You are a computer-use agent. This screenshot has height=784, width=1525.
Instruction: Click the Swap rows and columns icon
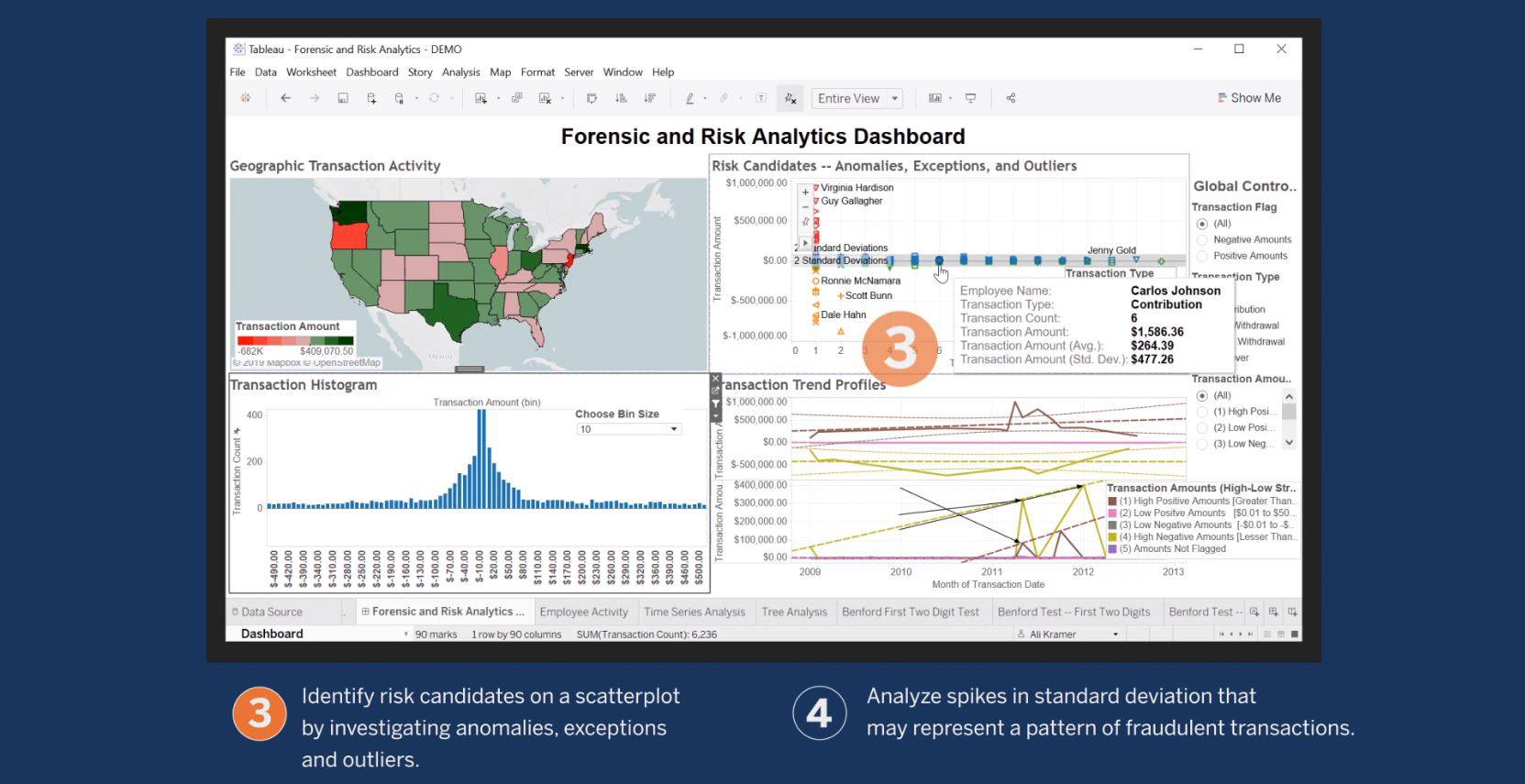[x=591, y=98]
